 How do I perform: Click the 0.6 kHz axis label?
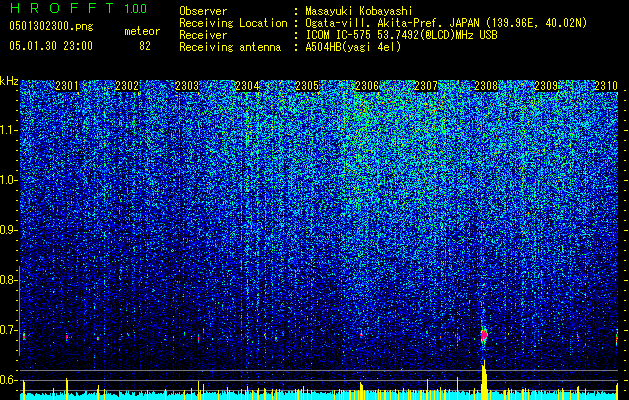(x=8, y=380)
